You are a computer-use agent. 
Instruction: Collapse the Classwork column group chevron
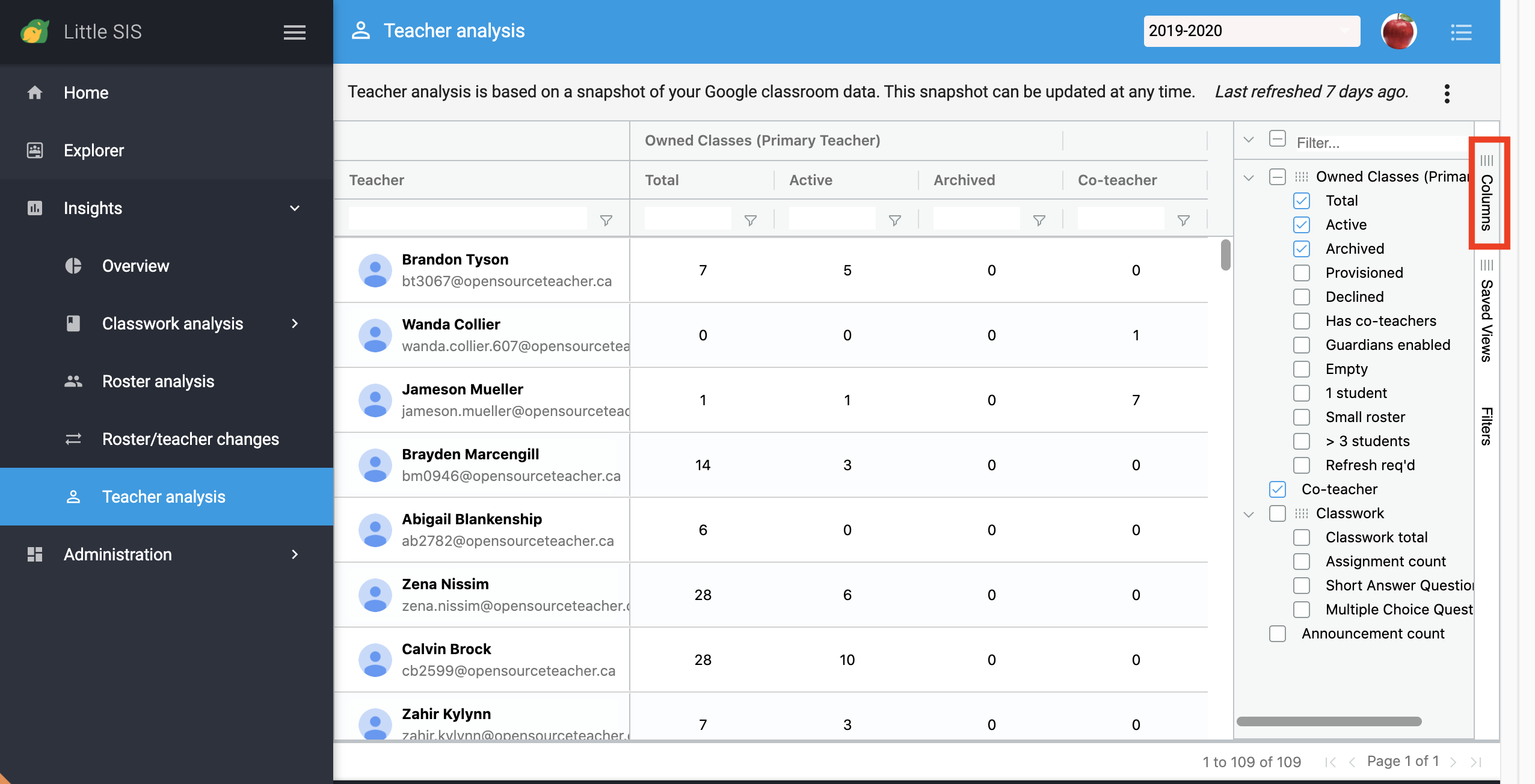[1249, 513]
